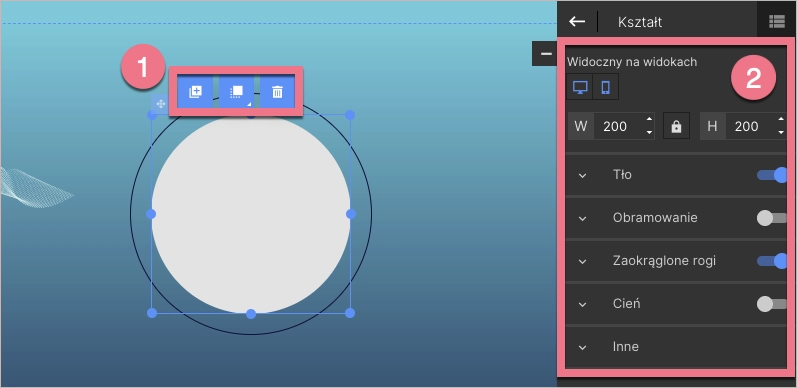Viewport: 797px width, 388px height.
Task: Click the Inne label
Action: 626,347
